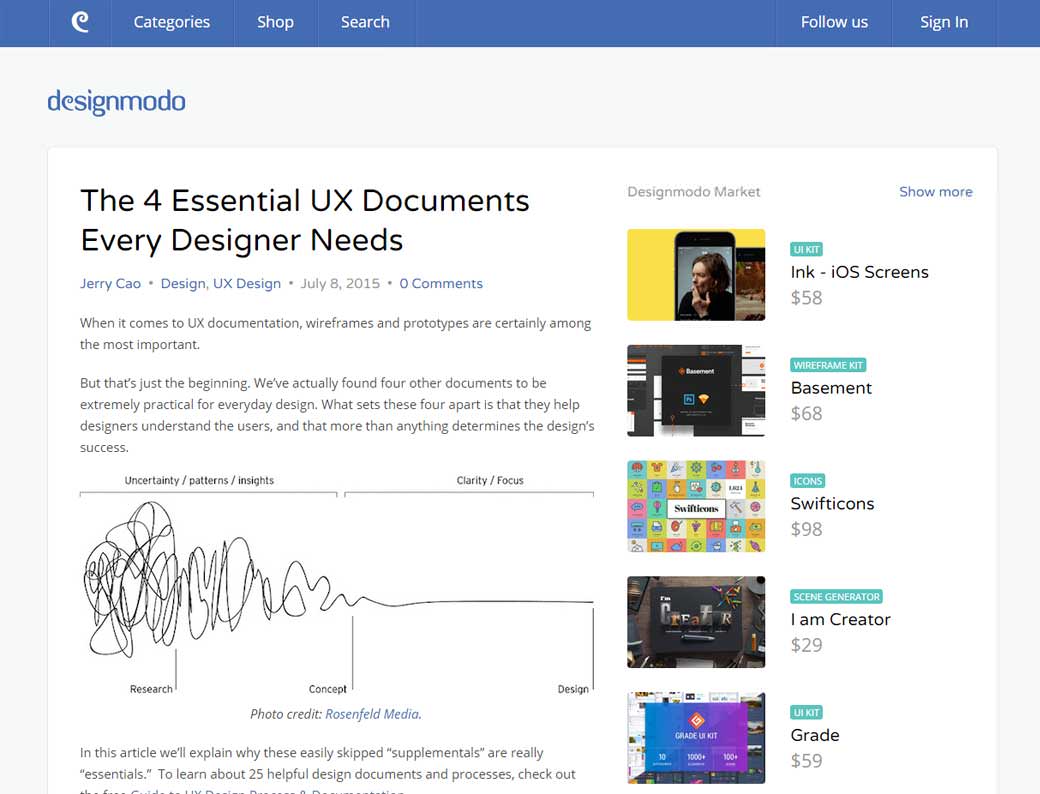Switch to the Shop section
This screenshot has height=794, width=1040.
(274, 21)
